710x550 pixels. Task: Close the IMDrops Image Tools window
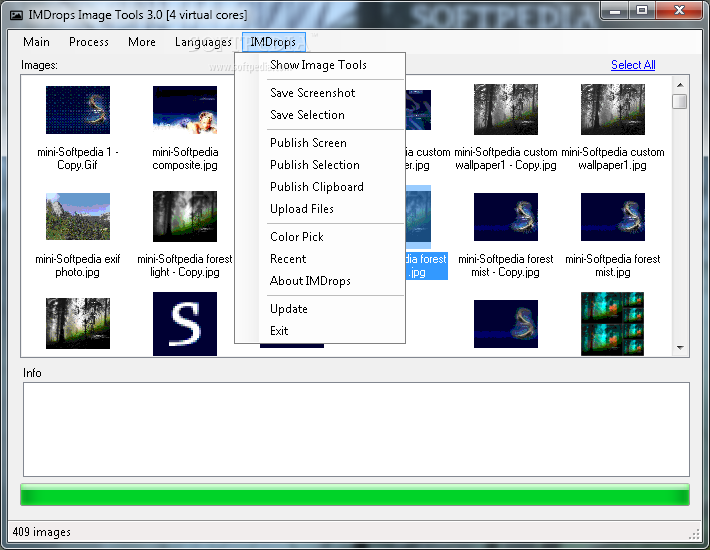678,11
